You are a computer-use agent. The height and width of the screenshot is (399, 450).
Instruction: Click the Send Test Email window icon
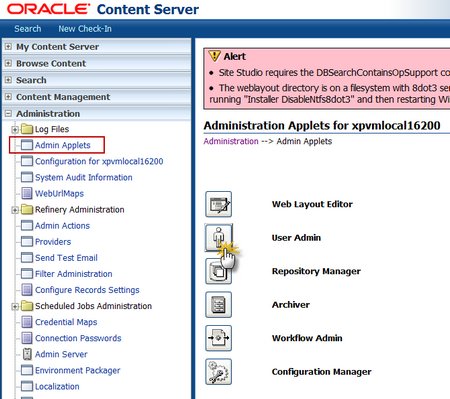[x=27, y=257]
